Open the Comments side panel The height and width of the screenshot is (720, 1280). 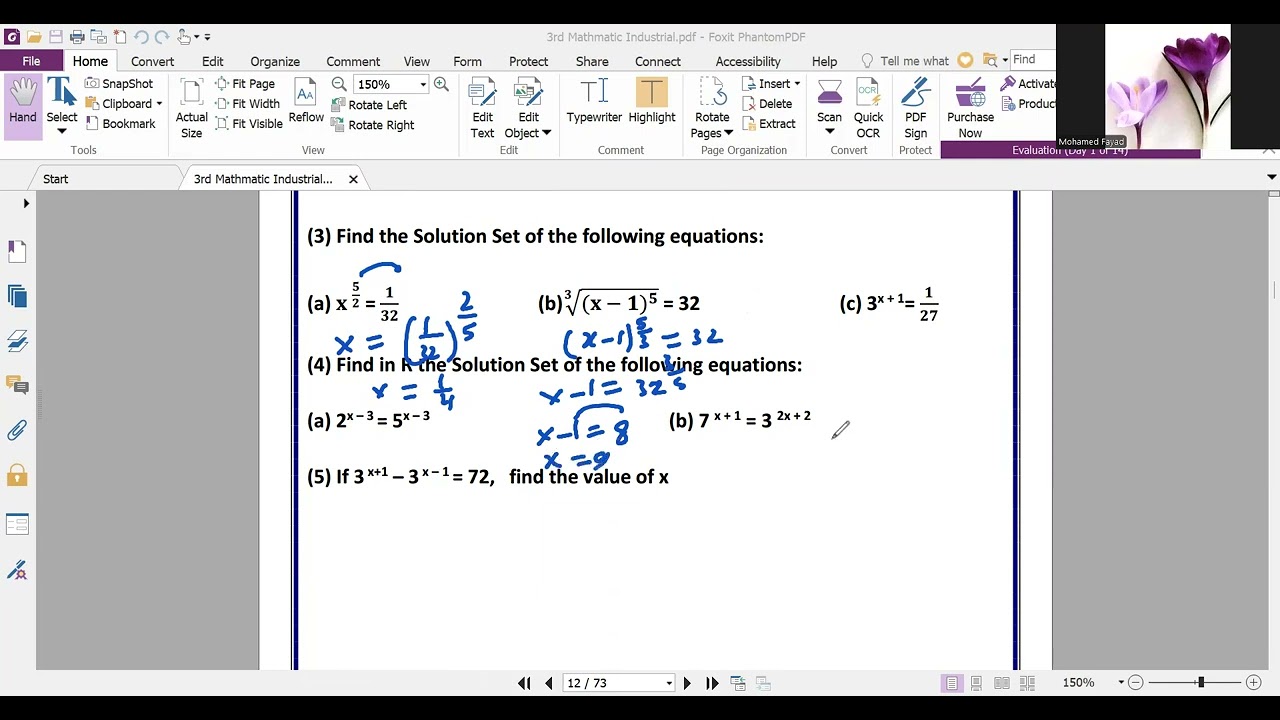click(x=17, y=385)
